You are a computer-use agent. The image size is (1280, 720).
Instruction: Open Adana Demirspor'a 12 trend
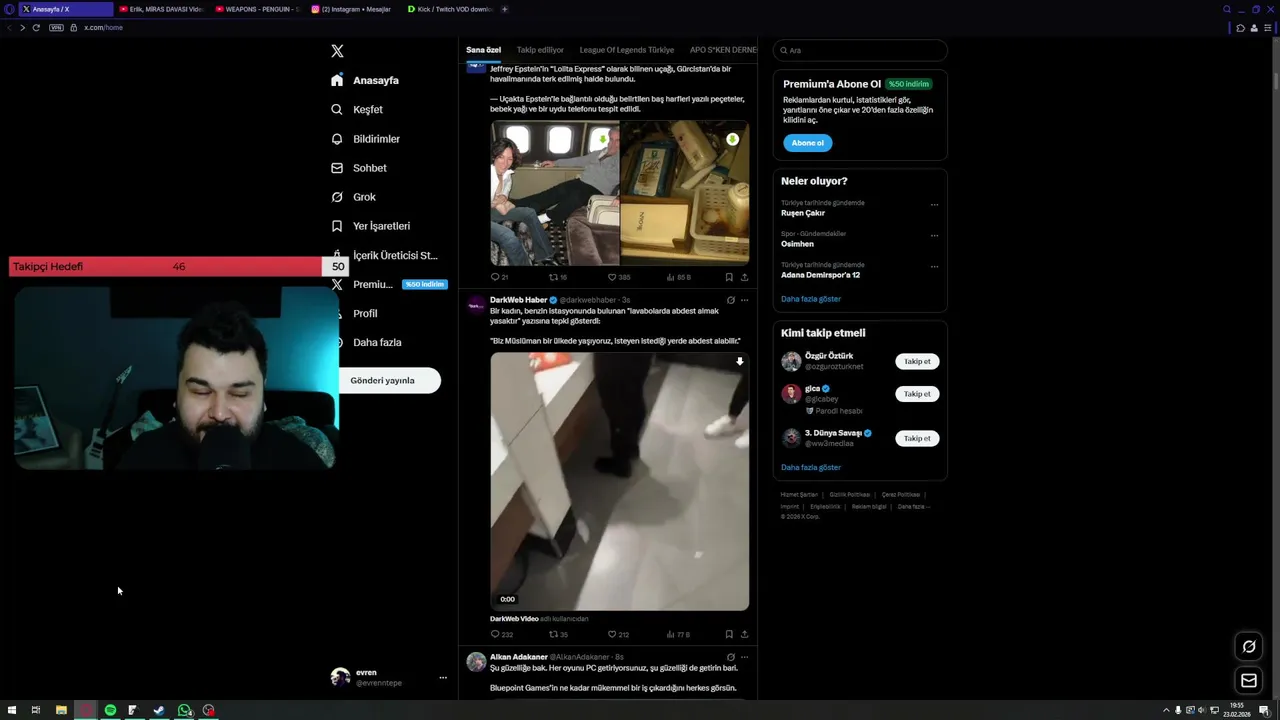820,275
